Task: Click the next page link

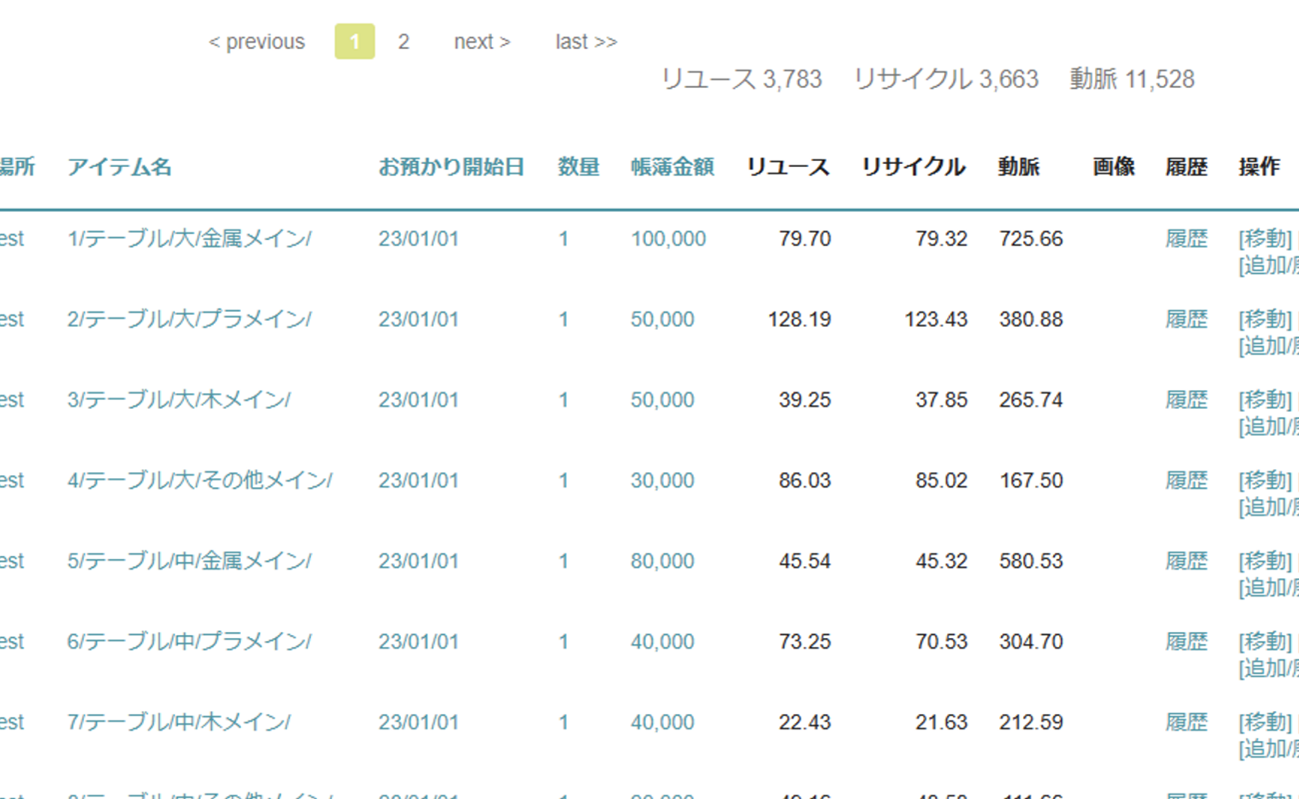Action: click(482, 42)
